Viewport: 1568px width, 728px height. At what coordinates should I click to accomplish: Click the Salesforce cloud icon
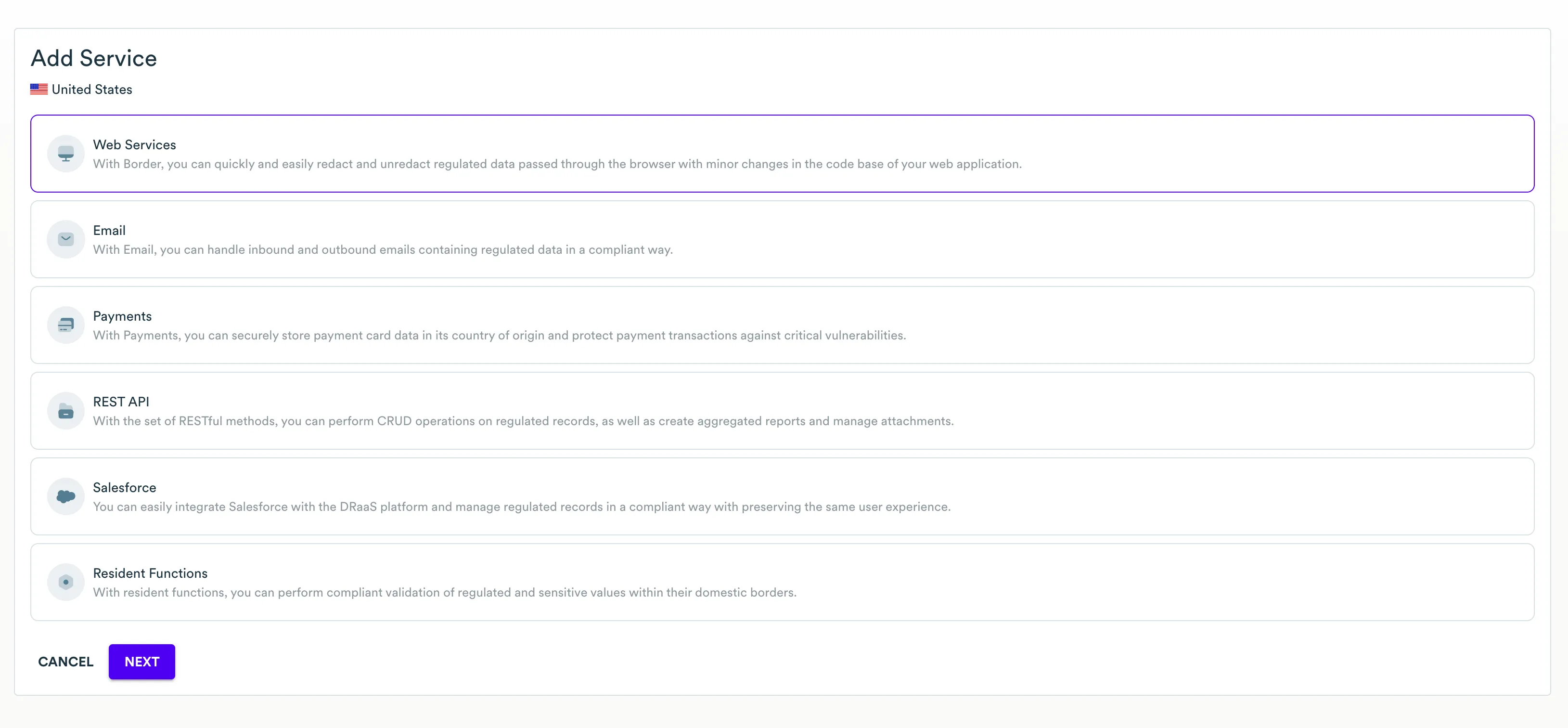coord(66,496)
